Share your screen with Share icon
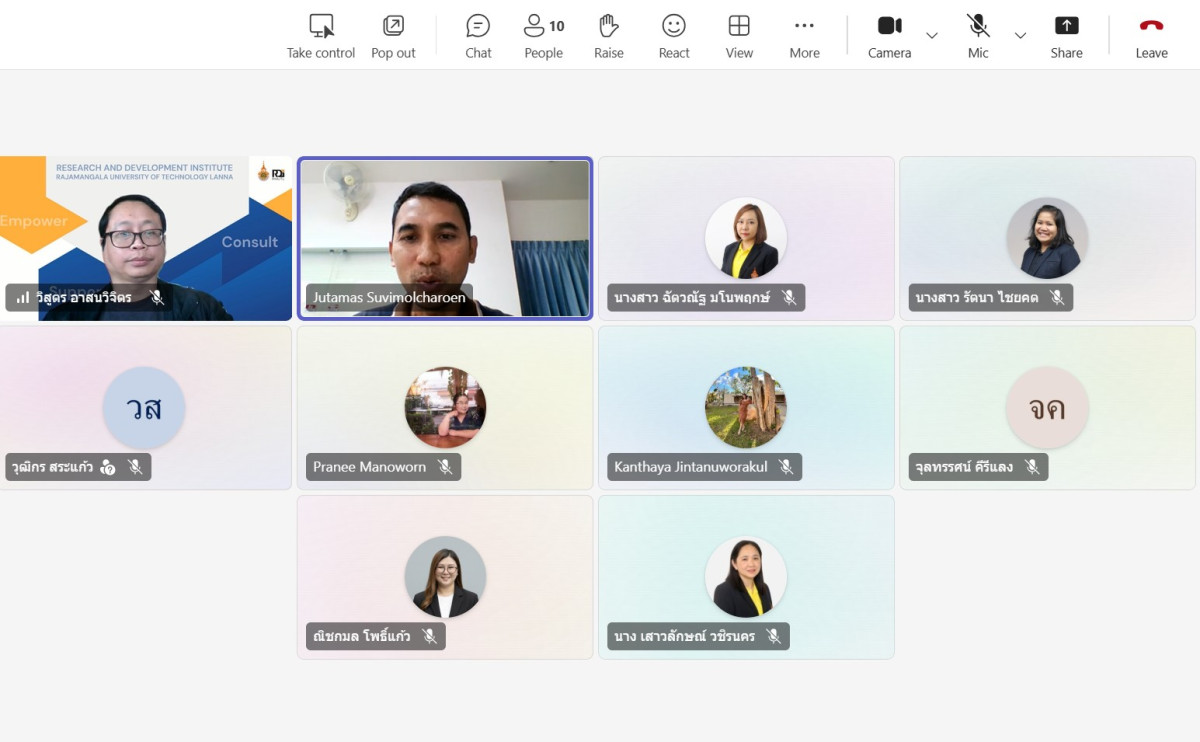 pos(1066,27)
